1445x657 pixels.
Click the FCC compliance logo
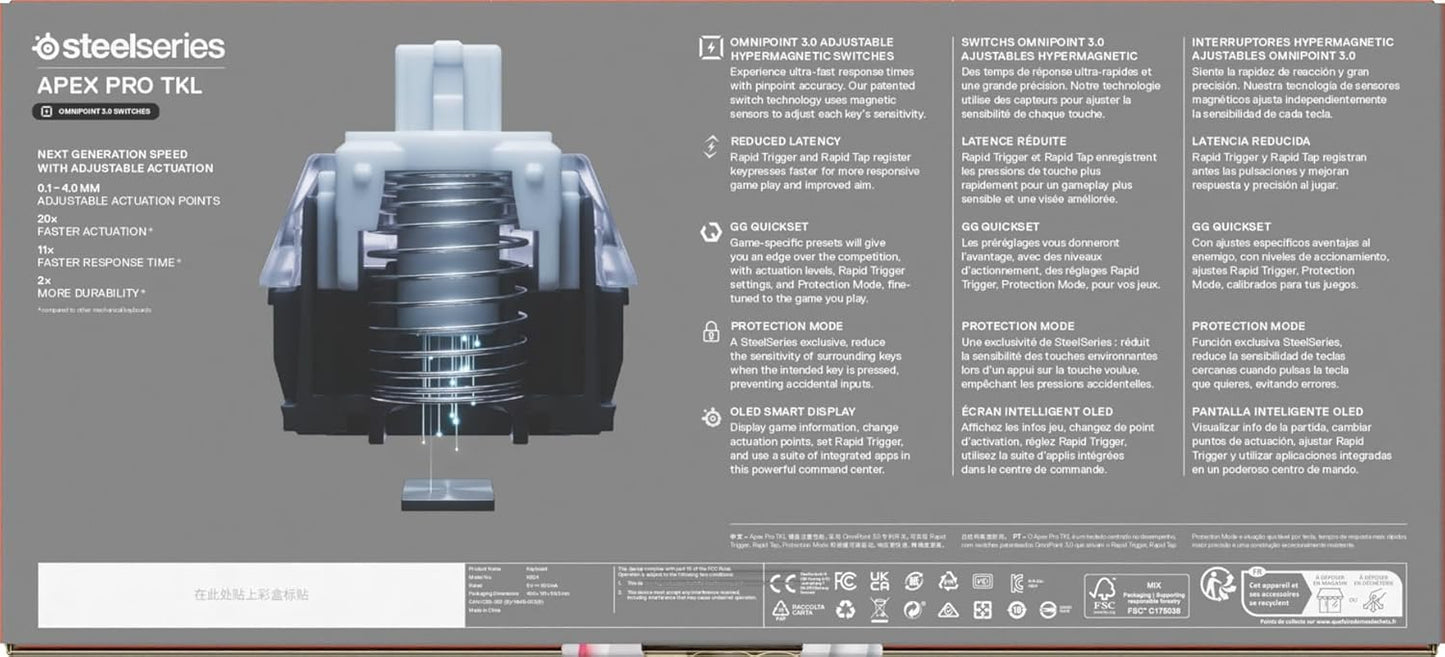[845, 581]
